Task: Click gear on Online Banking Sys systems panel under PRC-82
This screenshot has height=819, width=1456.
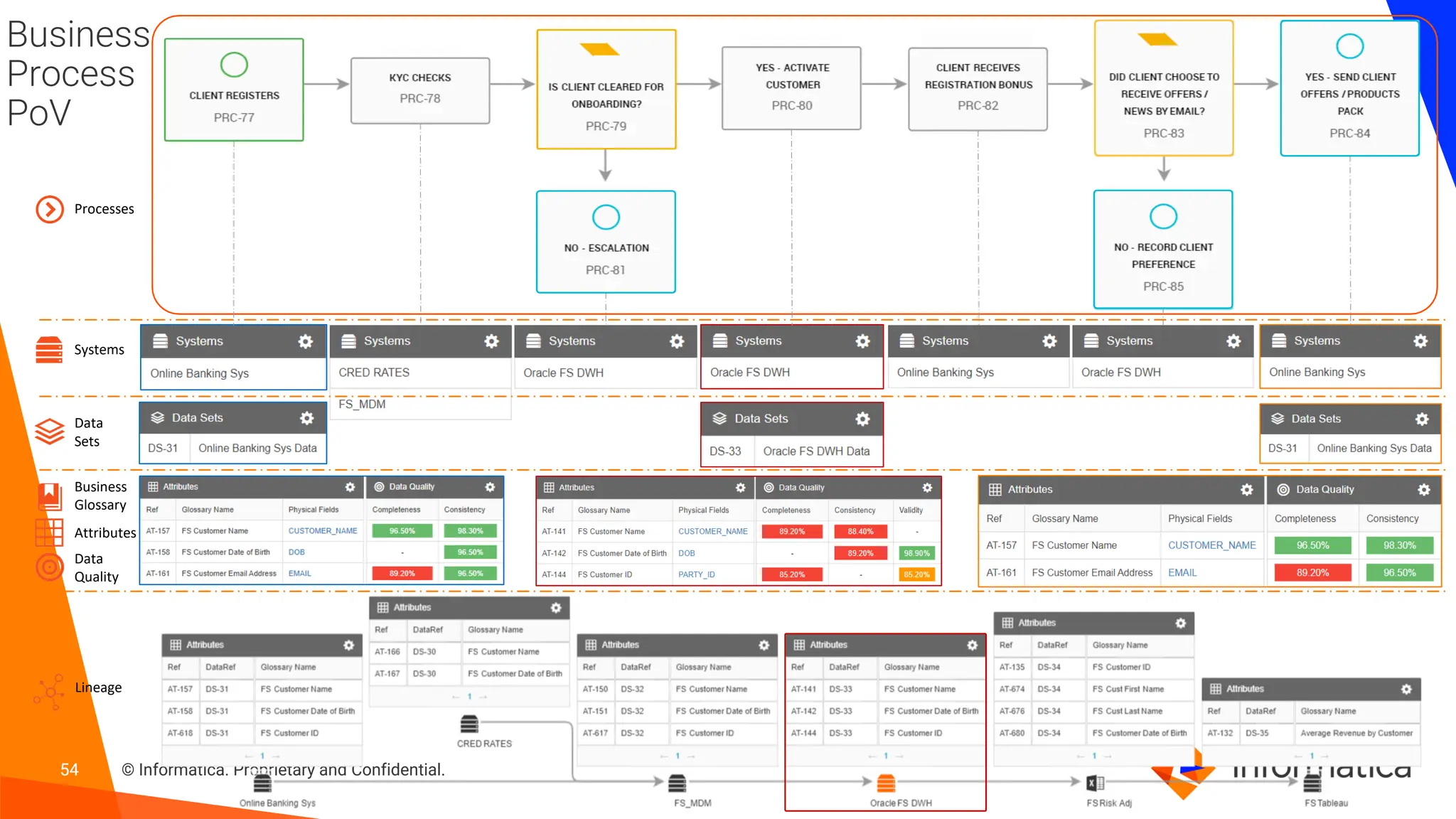Action: (x=1049, y=341)
